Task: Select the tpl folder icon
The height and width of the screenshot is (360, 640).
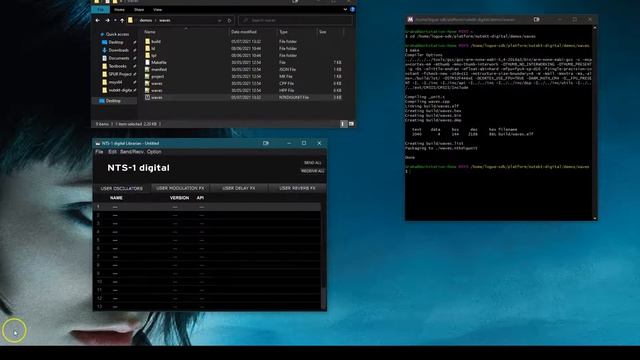Action: point(147,56)
